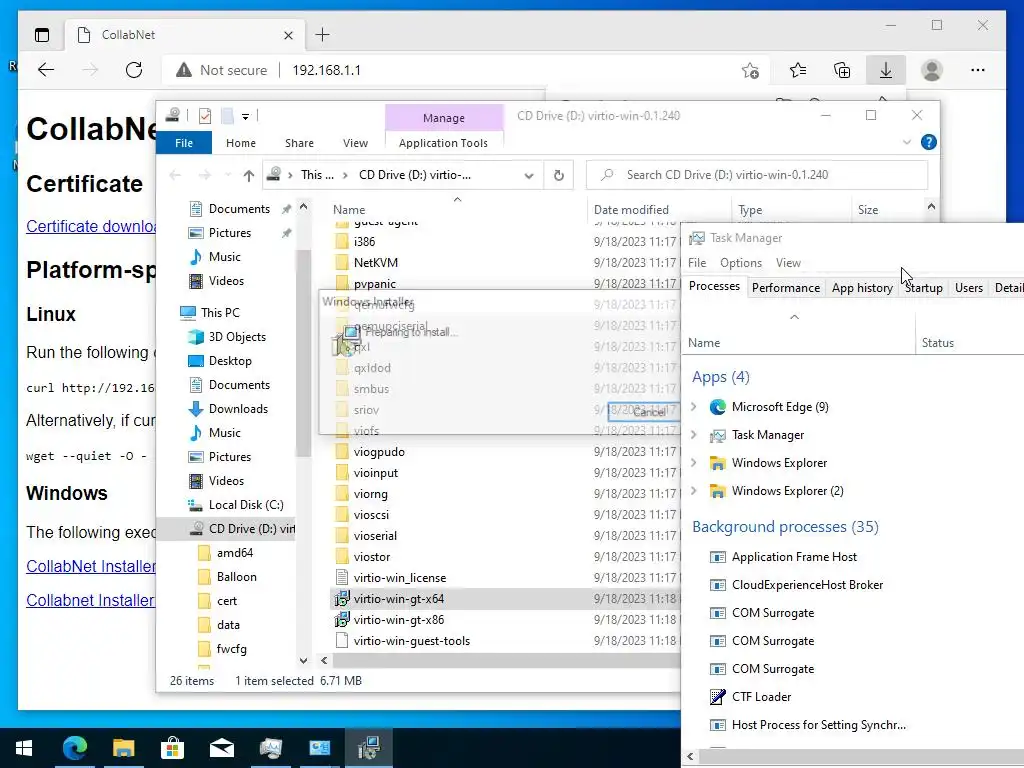This screenshot has height=768, width=1024.
Task: Open the Explorer File menu tab
Action: coord(184,142)
